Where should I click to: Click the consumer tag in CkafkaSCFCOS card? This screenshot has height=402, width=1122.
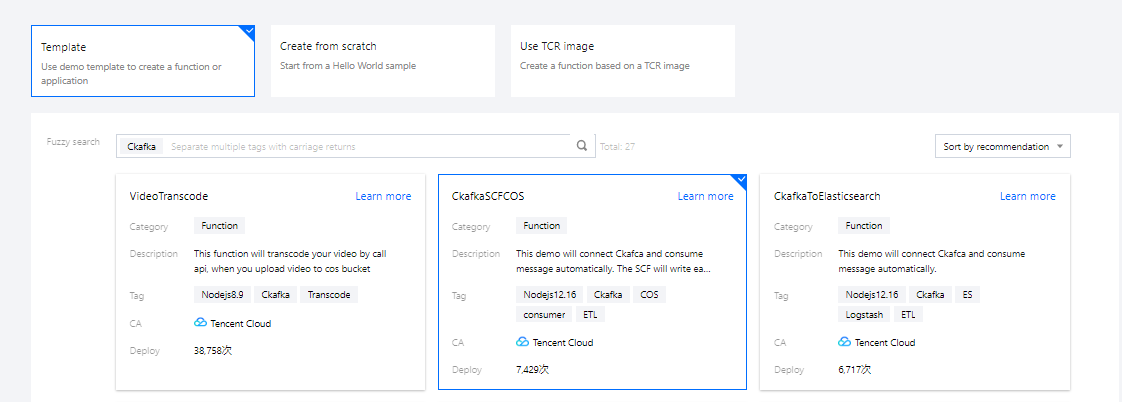[x=544, y=314]
